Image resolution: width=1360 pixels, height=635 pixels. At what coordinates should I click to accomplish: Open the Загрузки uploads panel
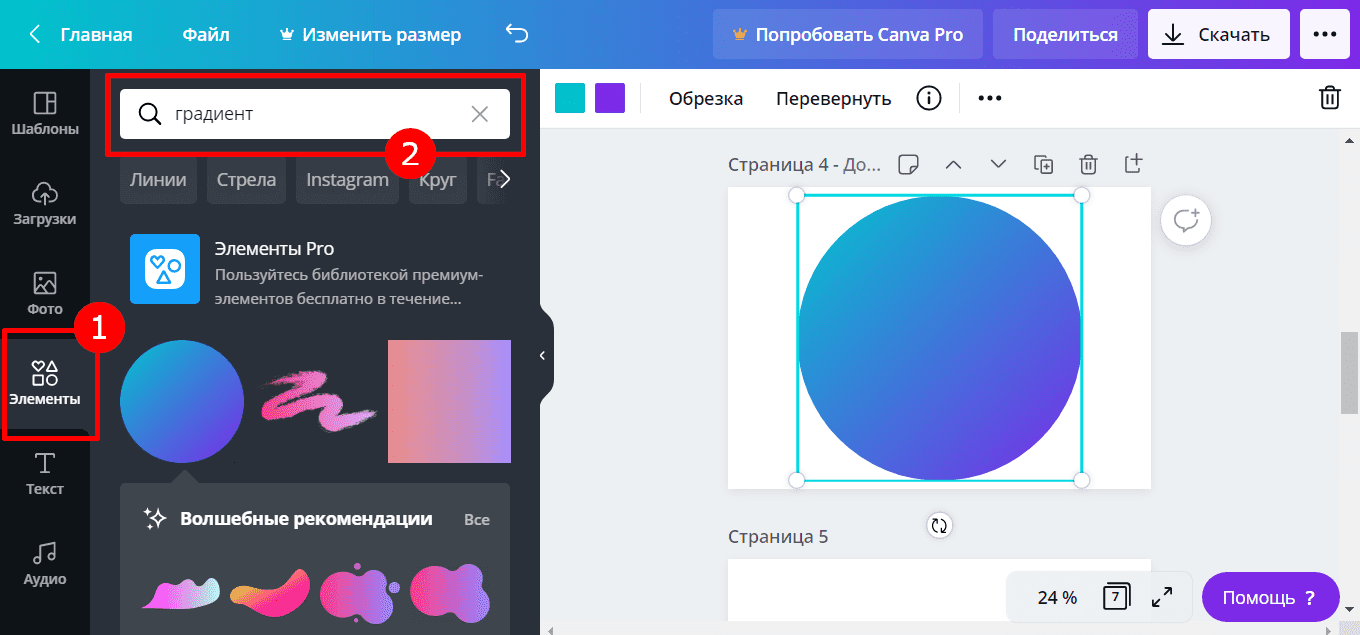[45, 204]
